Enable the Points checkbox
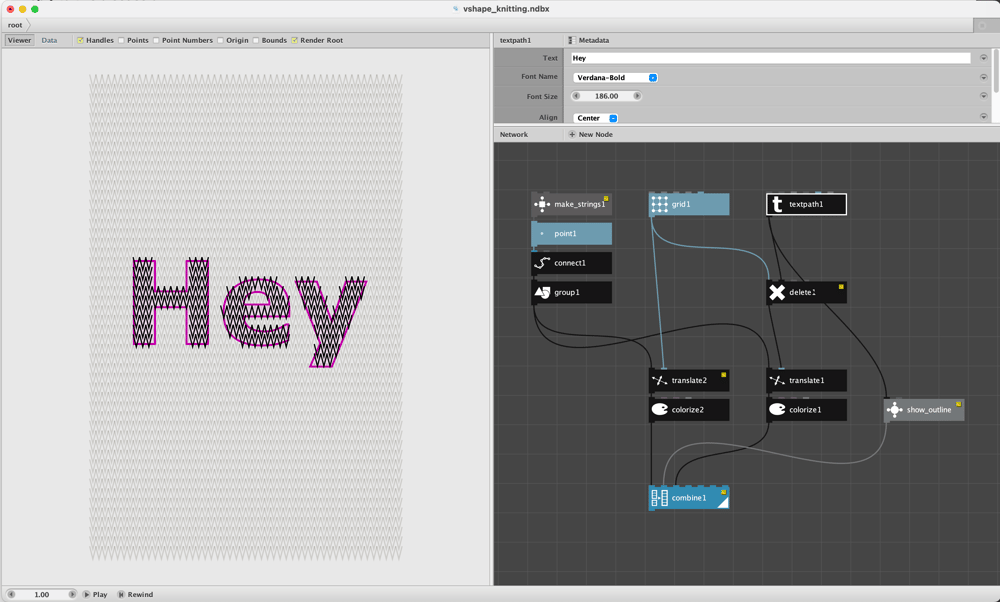This screenshot has height=602, width=1000. coord(121,40)
